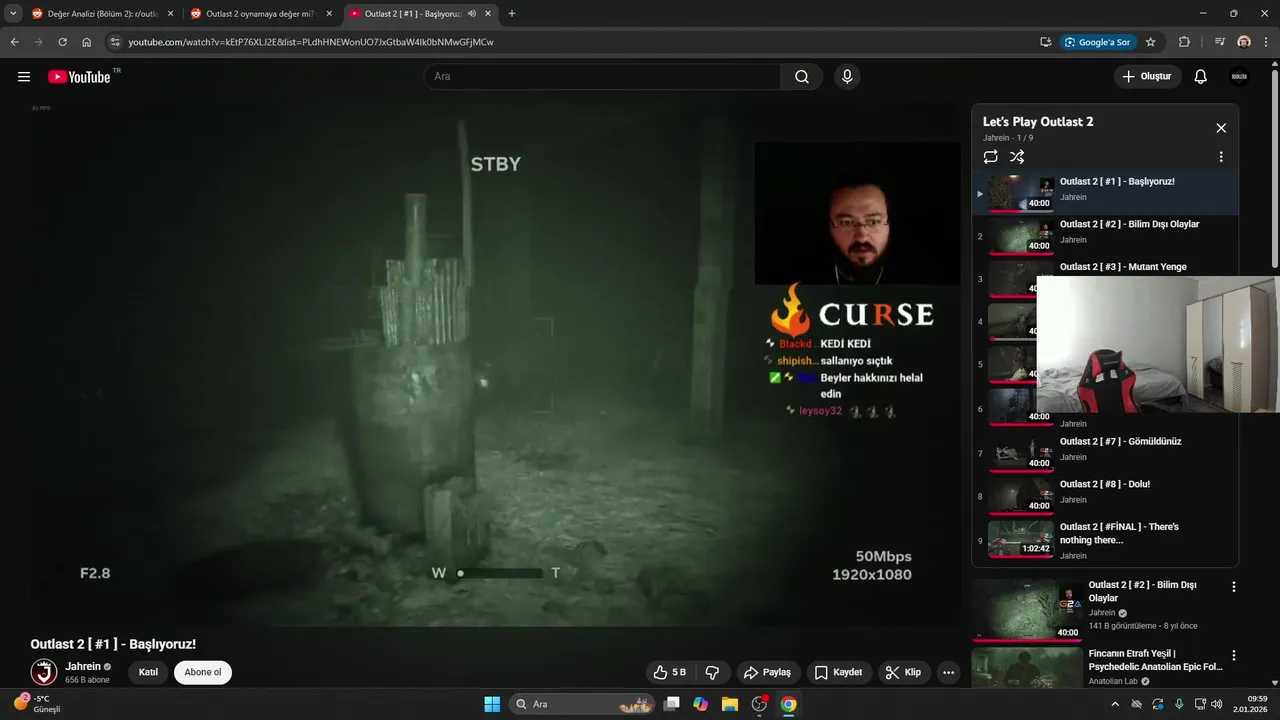Viewport: 1280px width, 720px height.
Task: Go to the YouTube home logo
Action: tap(79, 77)
